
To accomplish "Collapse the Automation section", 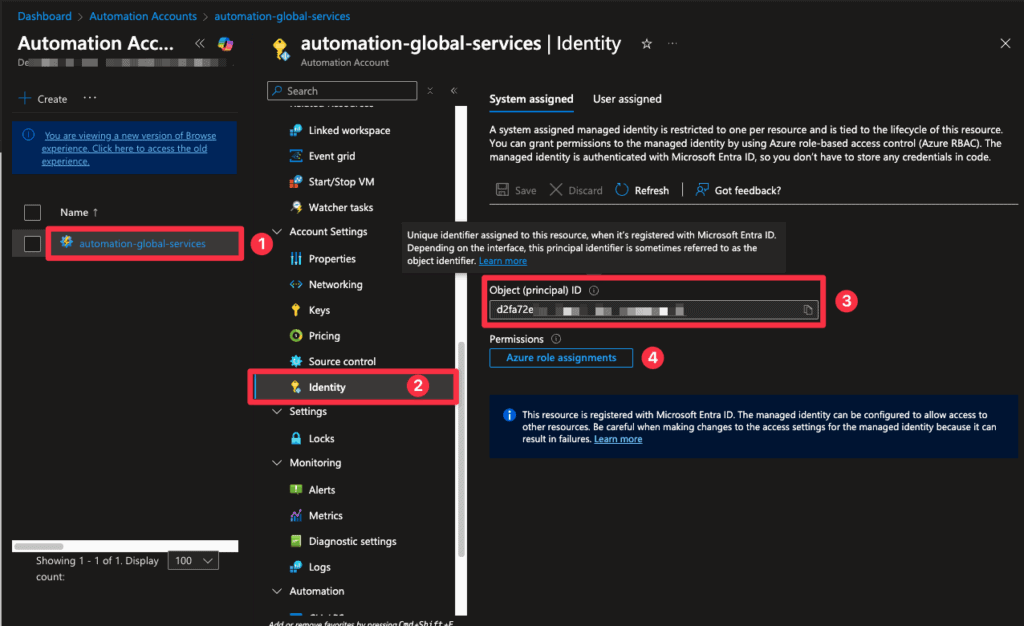I will (277, 591).
